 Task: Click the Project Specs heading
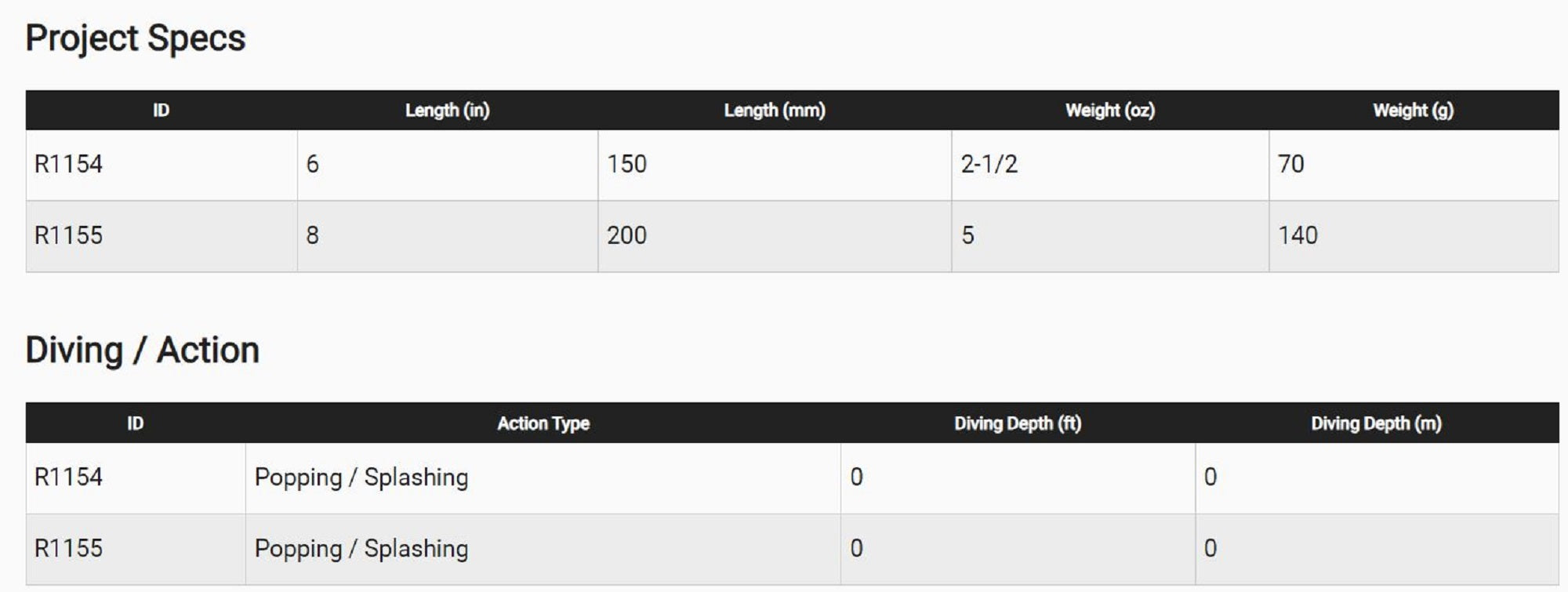[x=135, y=38]
